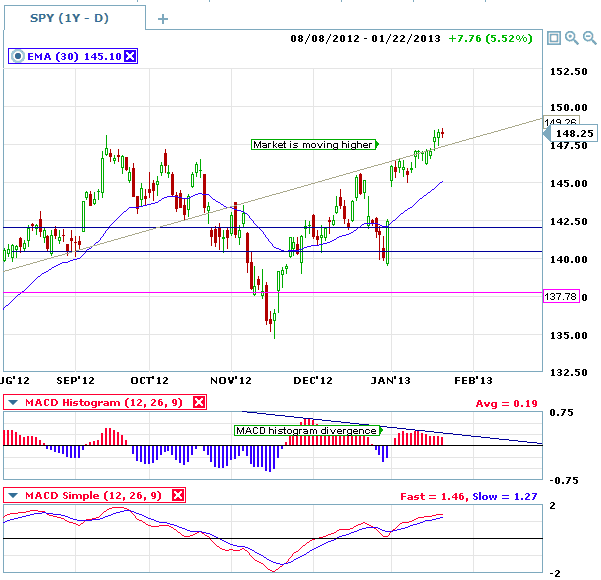Click the NOV'12 axis label
The width and height of the screenshot is (601, 580).
231,381
